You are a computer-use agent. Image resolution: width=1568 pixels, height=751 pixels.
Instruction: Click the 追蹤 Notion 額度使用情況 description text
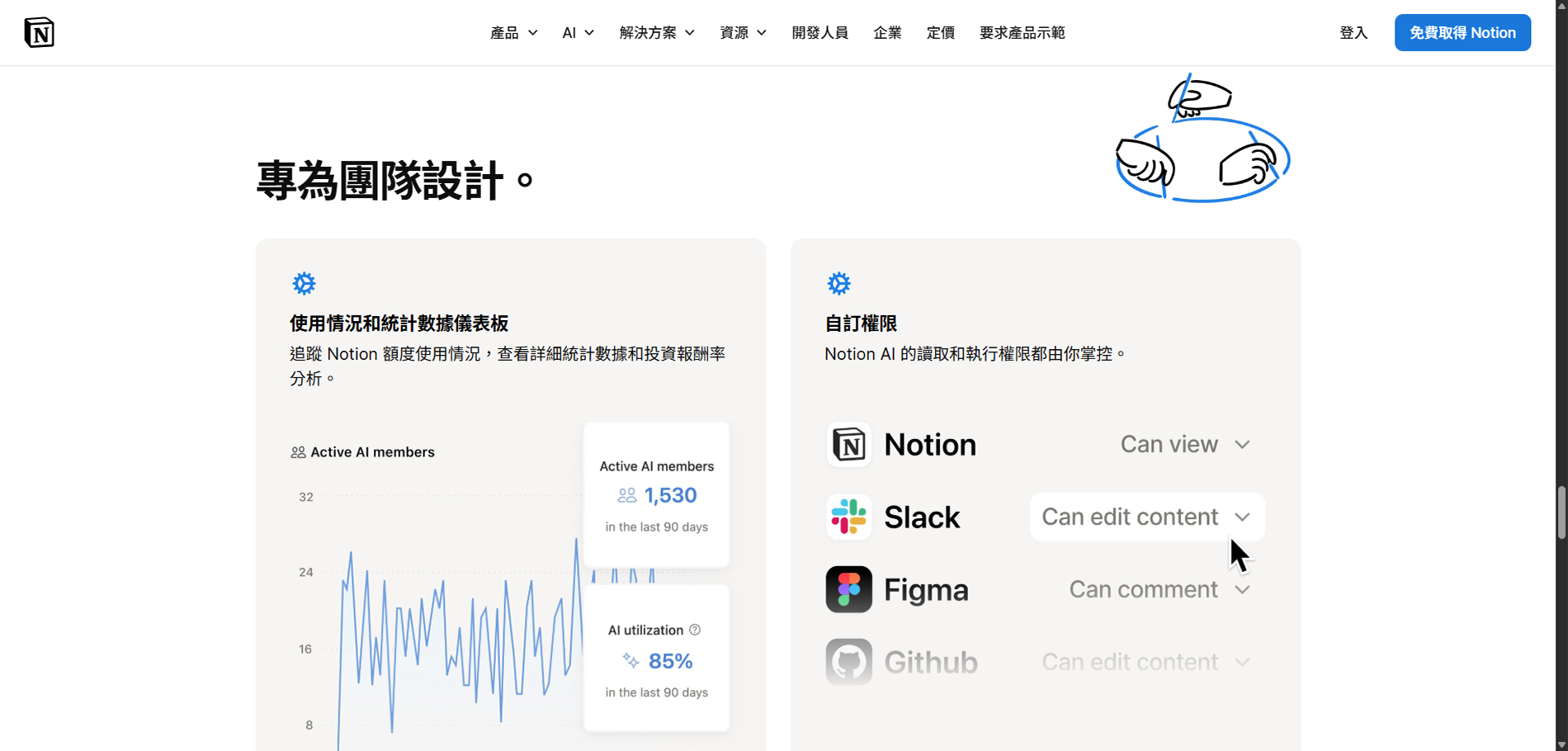(x=508, y=366)
